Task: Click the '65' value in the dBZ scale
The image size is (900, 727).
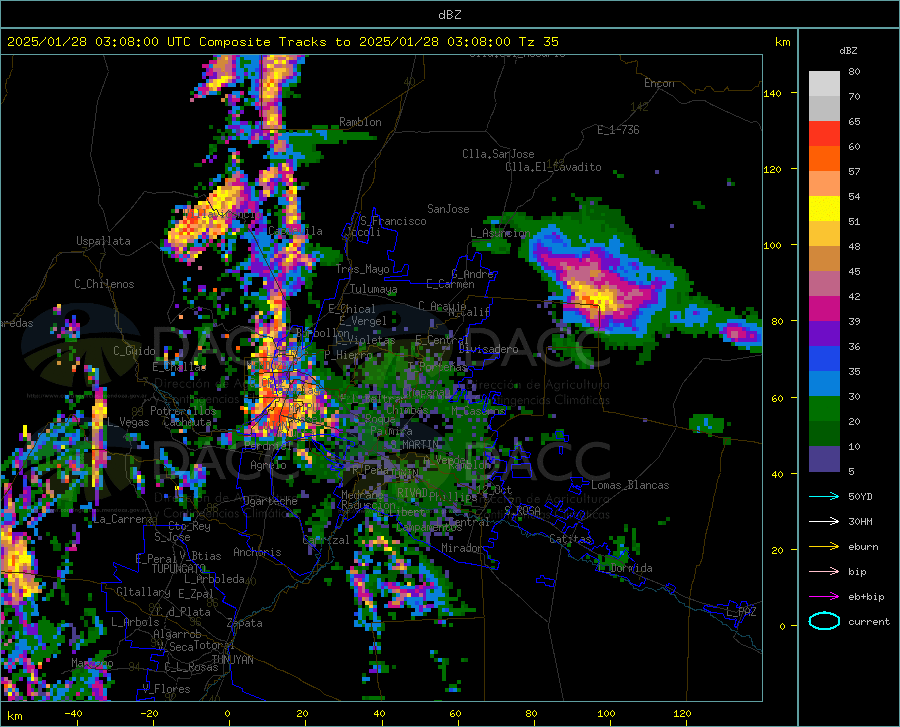Action: (854, 122)
